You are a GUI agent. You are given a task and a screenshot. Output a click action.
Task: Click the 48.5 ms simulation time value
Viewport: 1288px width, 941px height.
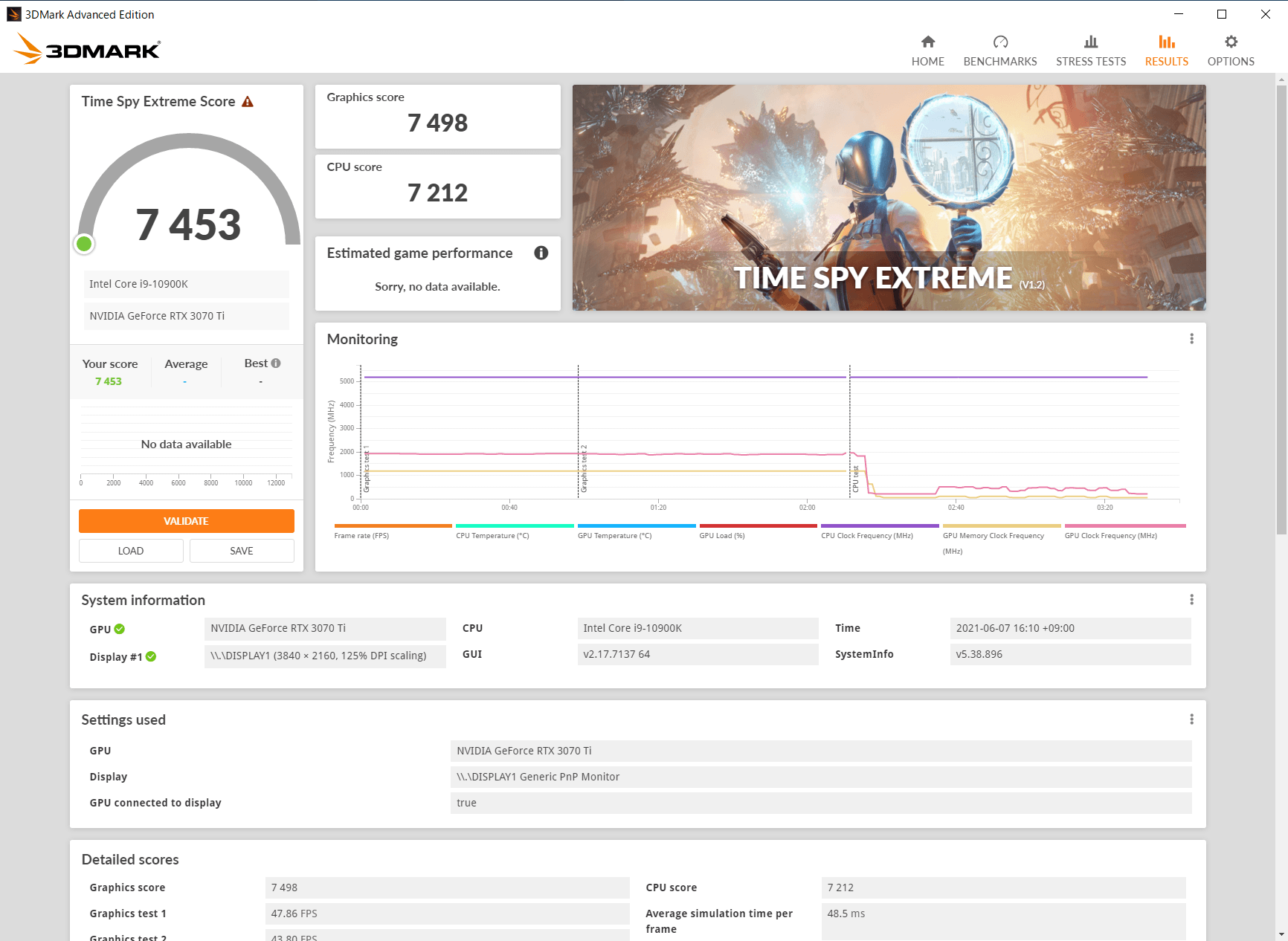tap(1003, 922)
